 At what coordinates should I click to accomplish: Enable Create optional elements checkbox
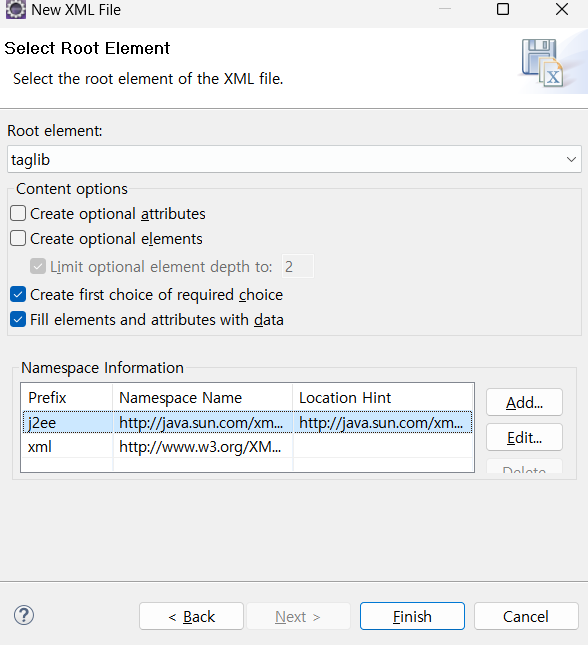click(x=18, y=239)
